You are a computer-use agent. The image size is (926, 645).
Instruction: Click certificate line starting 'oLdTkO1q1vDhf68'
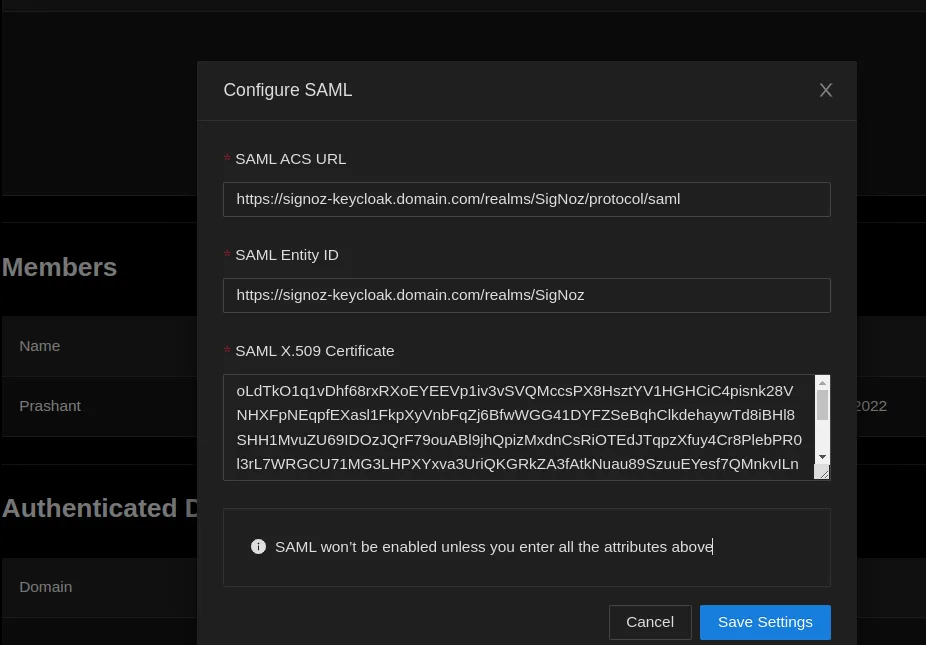click(x=515, y=391)
